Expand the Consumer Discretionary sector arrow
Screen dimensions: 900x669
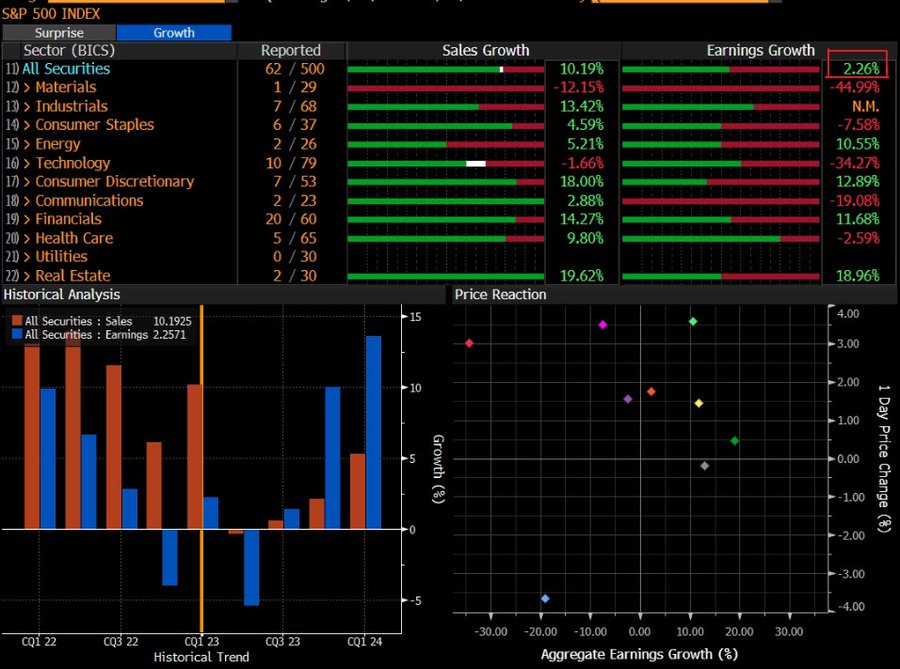[27, 181]
